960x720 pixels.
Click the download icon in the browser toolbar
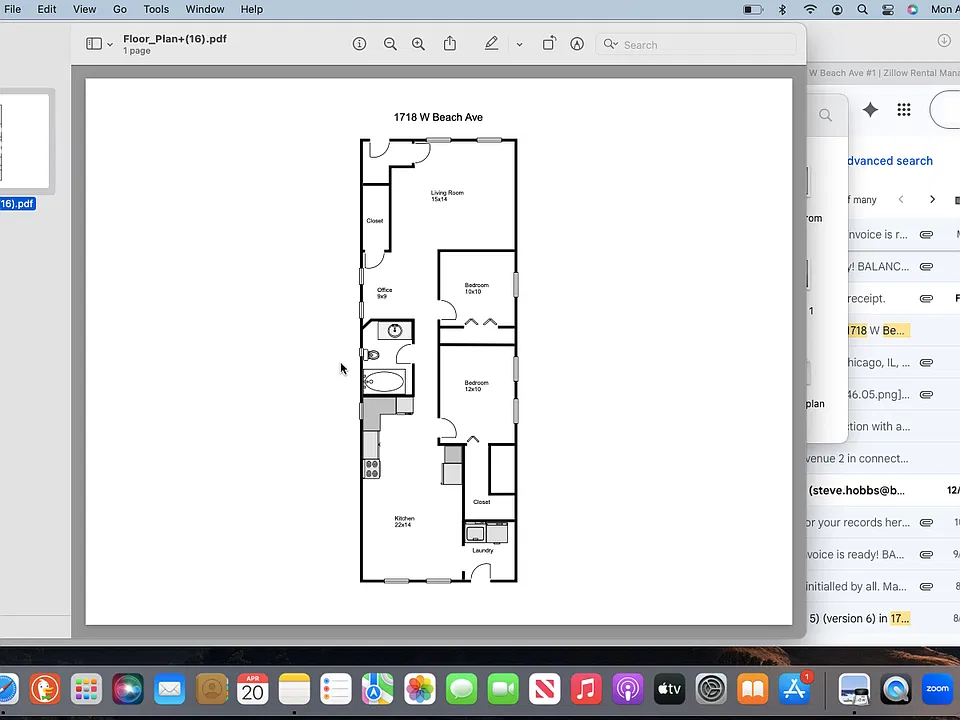click(x=943, y=41)
